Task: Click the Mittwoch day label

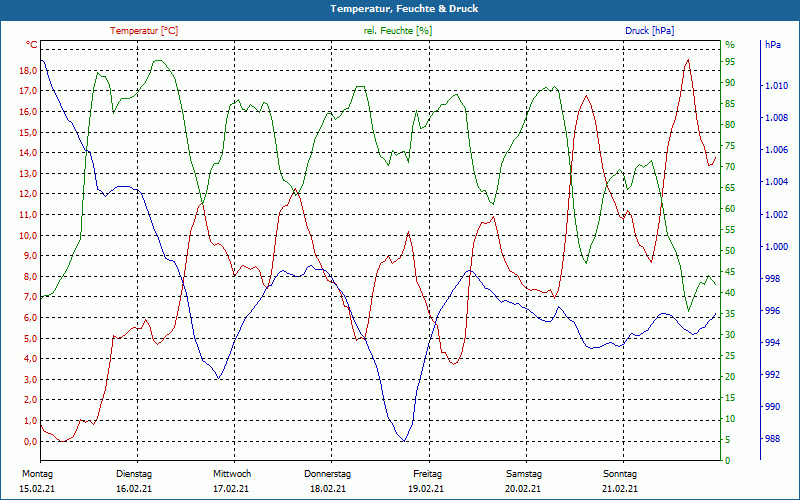Action: [x=232, y=474]
